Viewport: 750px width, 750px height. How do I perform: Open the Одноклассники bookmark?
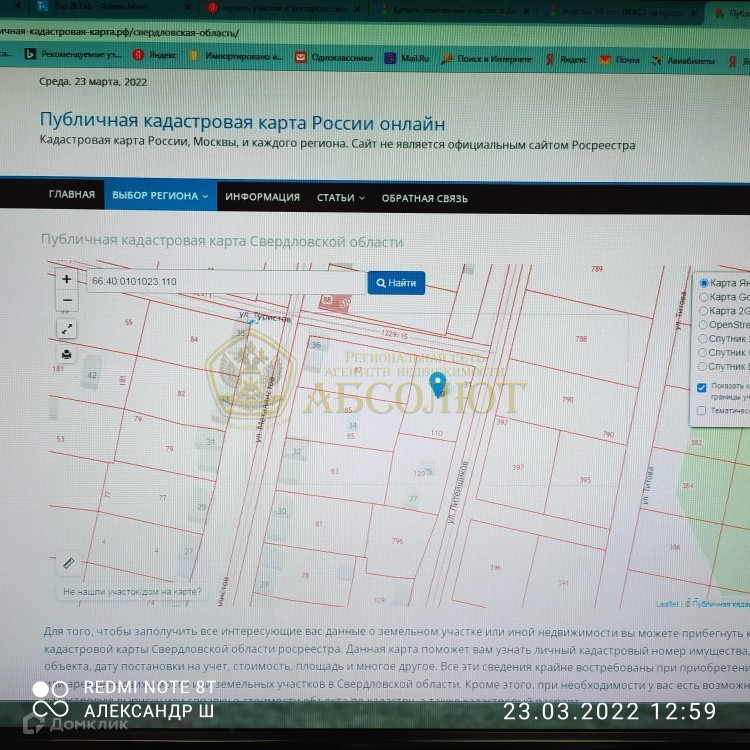pyautogui.click(x=334, y=57)
